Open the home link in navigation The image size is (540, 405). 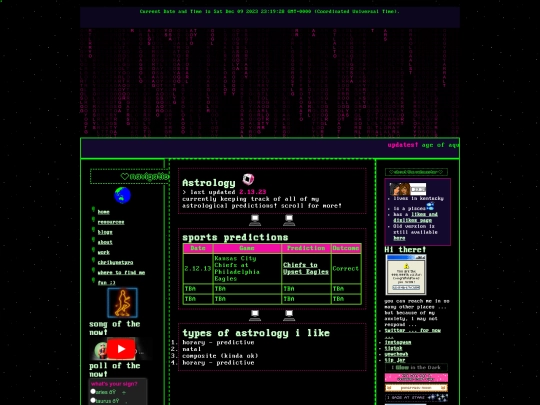103,212
